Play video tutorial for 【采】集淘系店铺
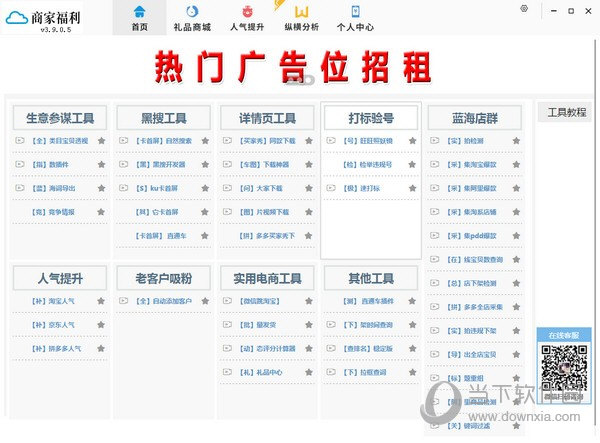600x443 pixels. [x=435, y=212]
